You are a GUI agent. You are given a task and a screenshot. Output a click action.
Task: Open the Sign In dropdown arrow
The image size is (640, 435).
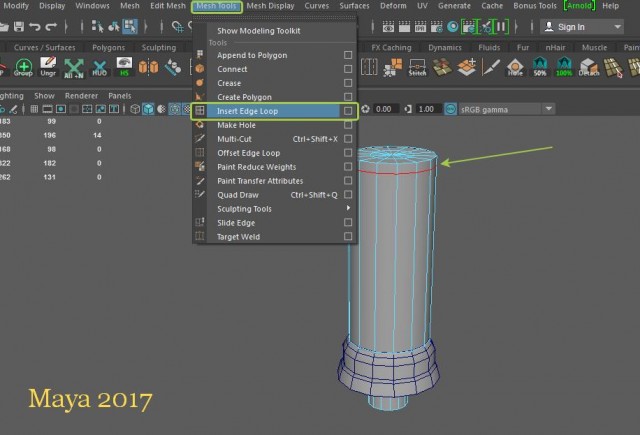coord(618,27)
